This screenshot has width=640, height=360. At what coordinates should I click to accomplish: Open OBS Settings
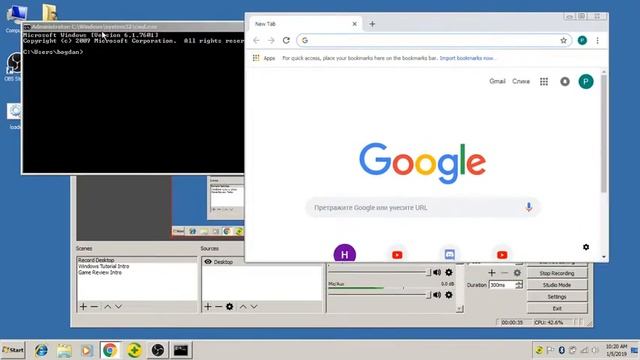pos(557,297)
